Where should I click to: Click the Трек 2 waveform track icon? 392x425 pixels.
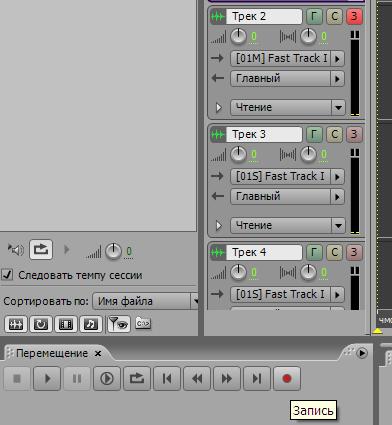(x=218, y=16)
